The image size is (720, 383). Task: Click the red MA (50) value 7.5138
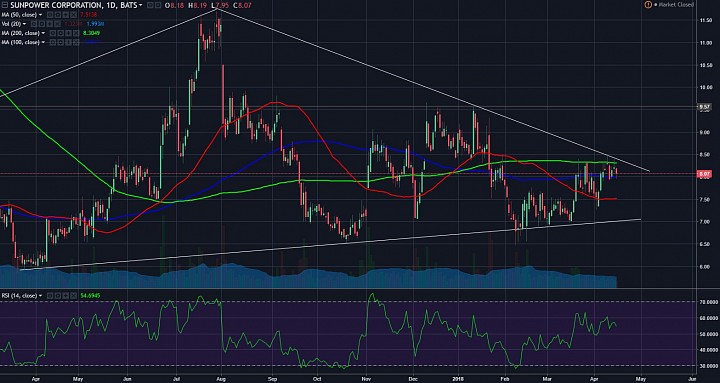pyautogui.click(x=89, y=15)
